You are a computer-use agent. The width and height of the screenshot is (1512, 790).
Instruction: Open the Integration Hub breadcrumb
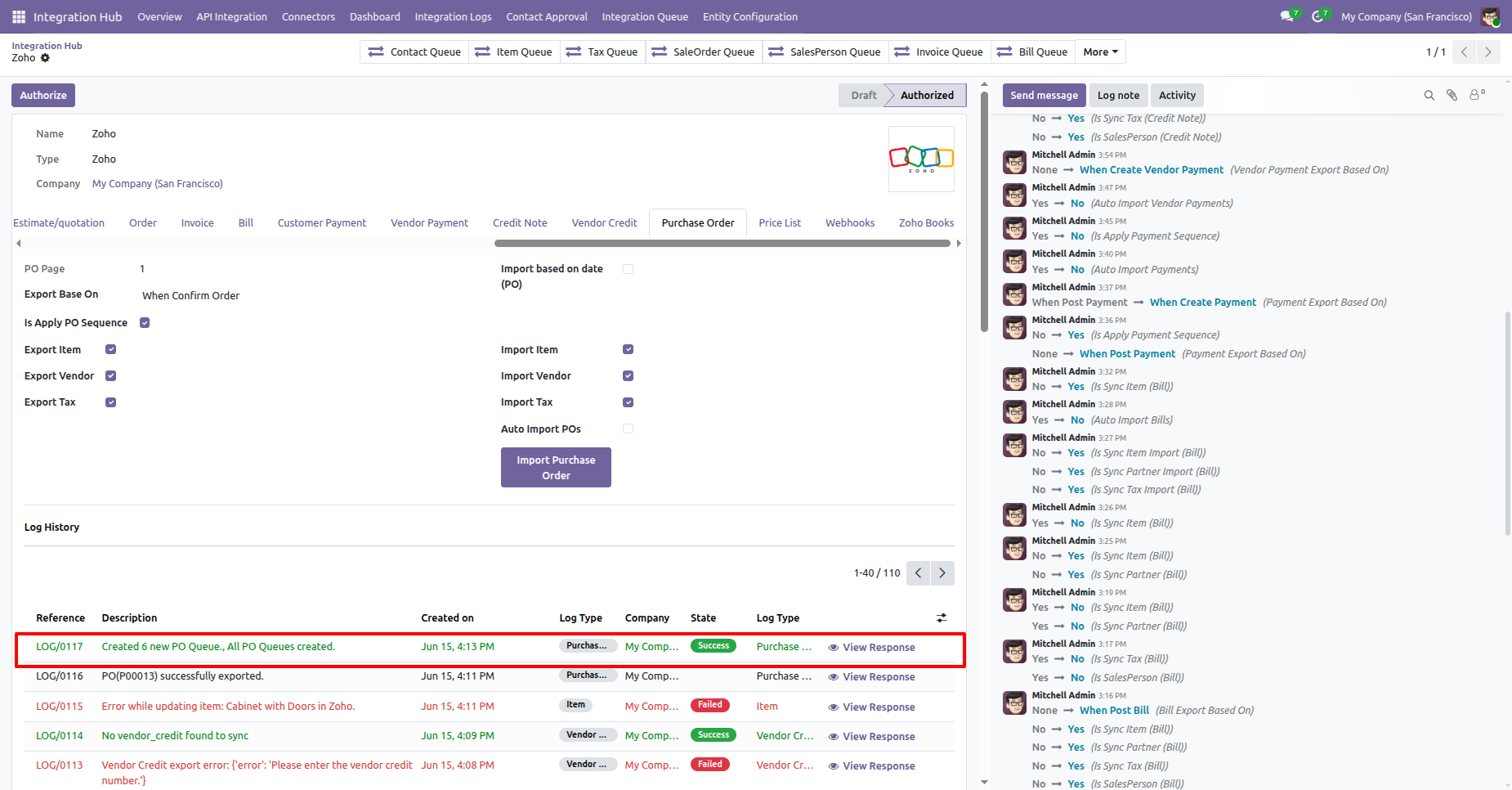(x=47, y=46)
